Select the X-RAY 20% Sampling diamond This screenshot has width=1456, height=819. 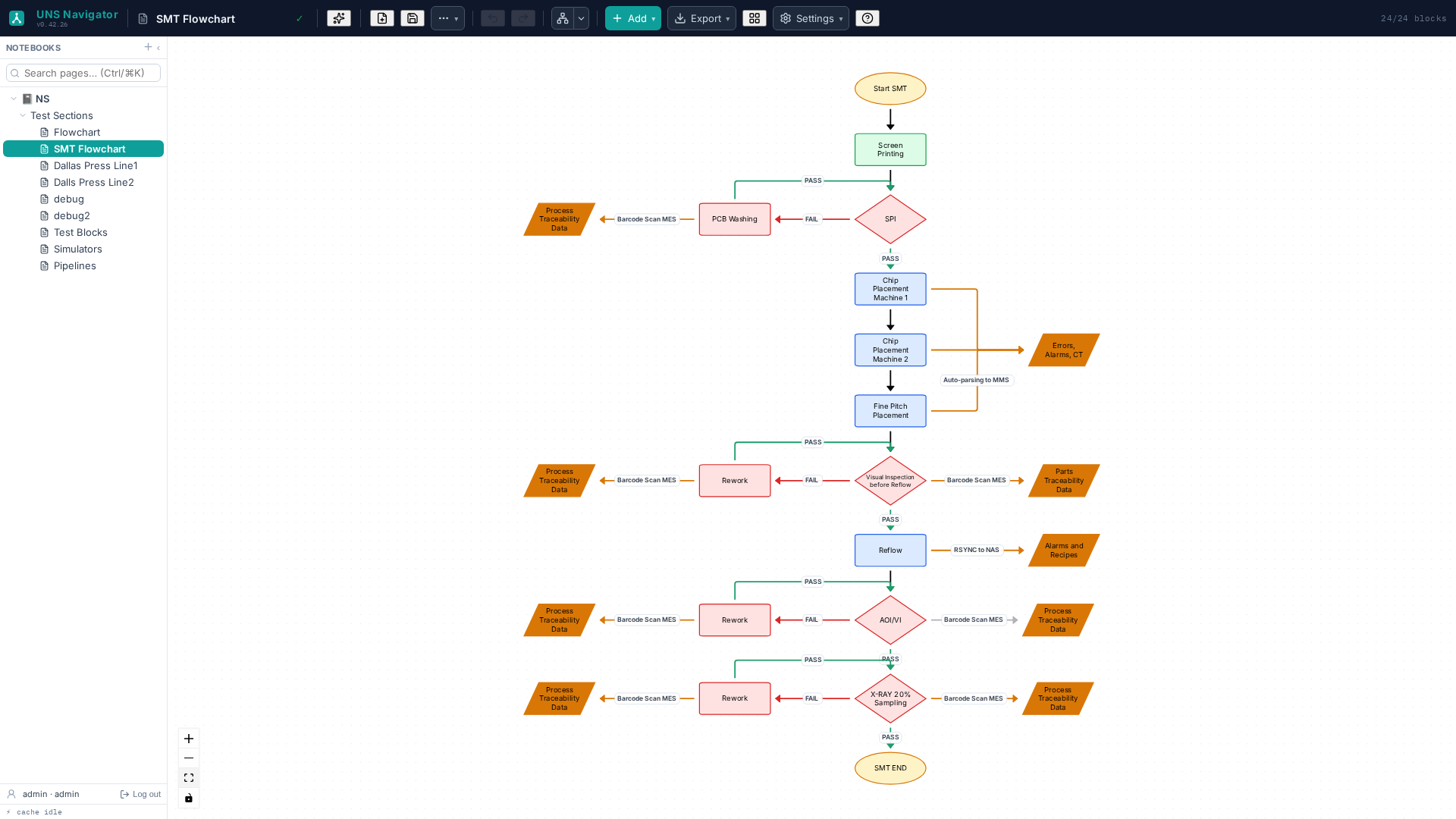890,698
